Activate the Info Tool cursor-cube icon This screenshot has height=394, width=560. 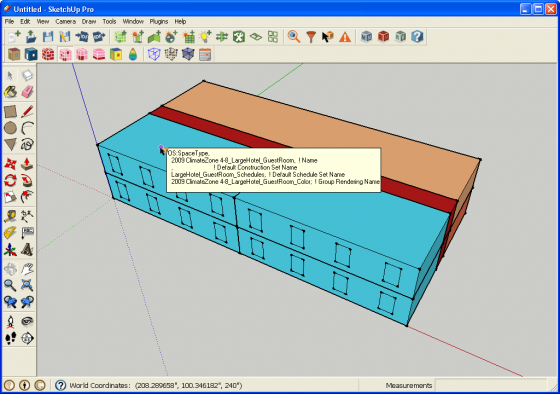pyautogui.click(x=328, y=37)
